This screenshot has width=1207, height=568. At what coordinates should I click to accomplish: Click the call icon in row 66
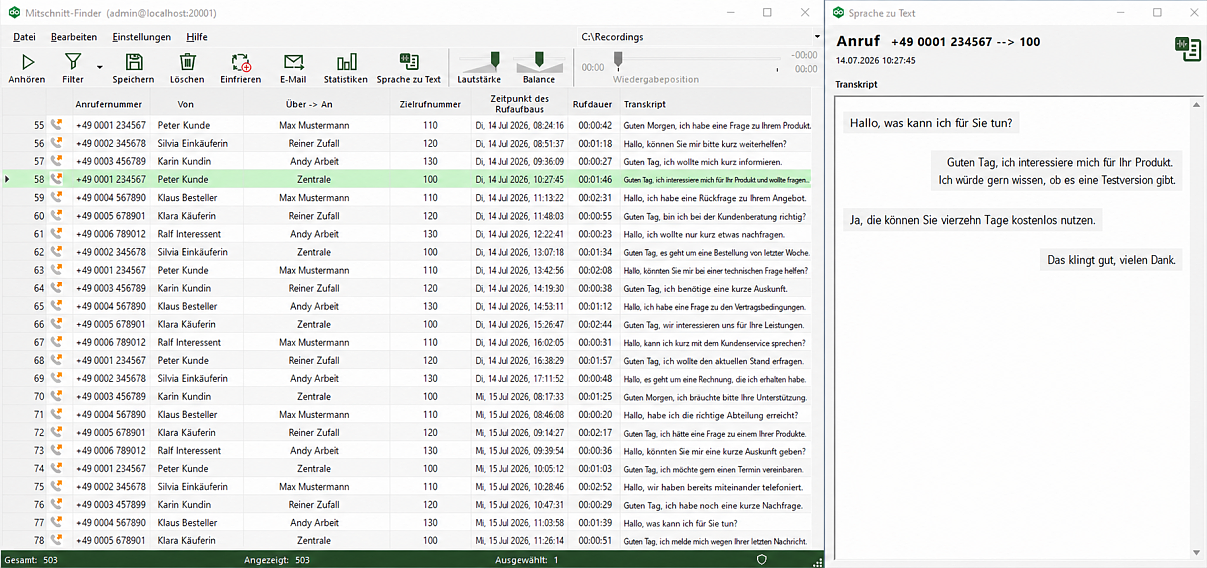tap(56, 324)
